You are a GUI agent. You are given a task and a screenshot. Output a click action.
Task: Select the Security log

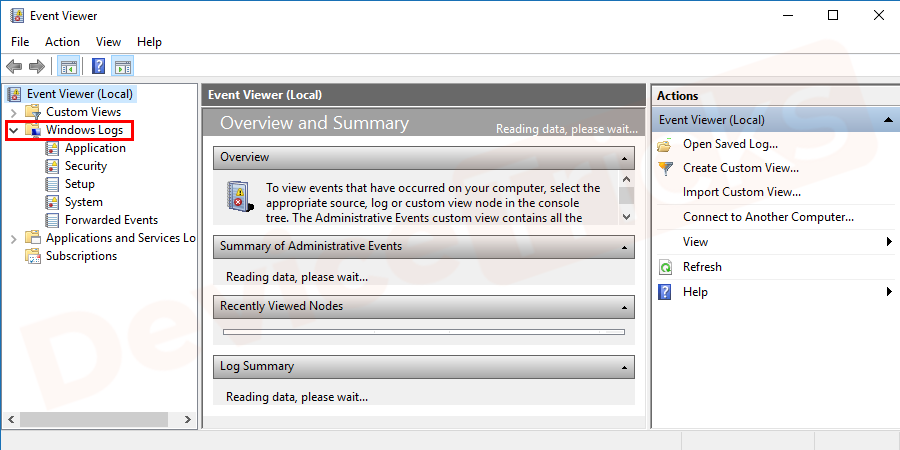pyautogui.click(x=86, y=166)
